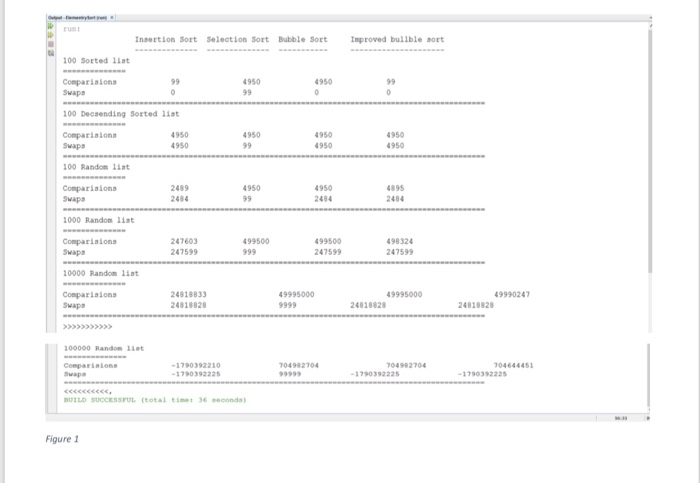Click the '1000 Random list' heading
Image resolution: width=700 pixels, height=483 pixels.
coord(99,220)
